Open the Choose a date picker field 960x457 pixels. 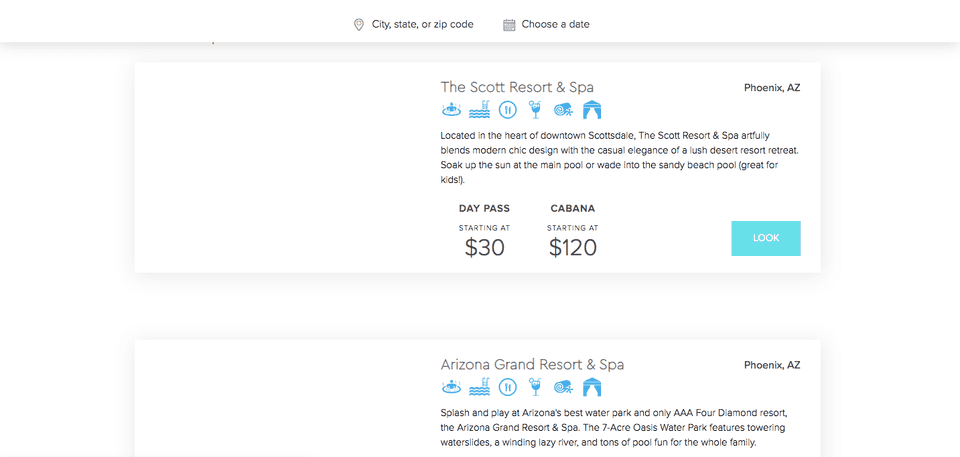(555, 25)
